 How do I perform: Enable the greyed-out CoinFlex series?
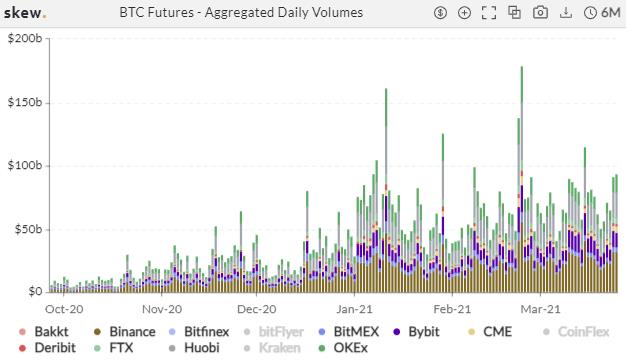click(576, 331)
